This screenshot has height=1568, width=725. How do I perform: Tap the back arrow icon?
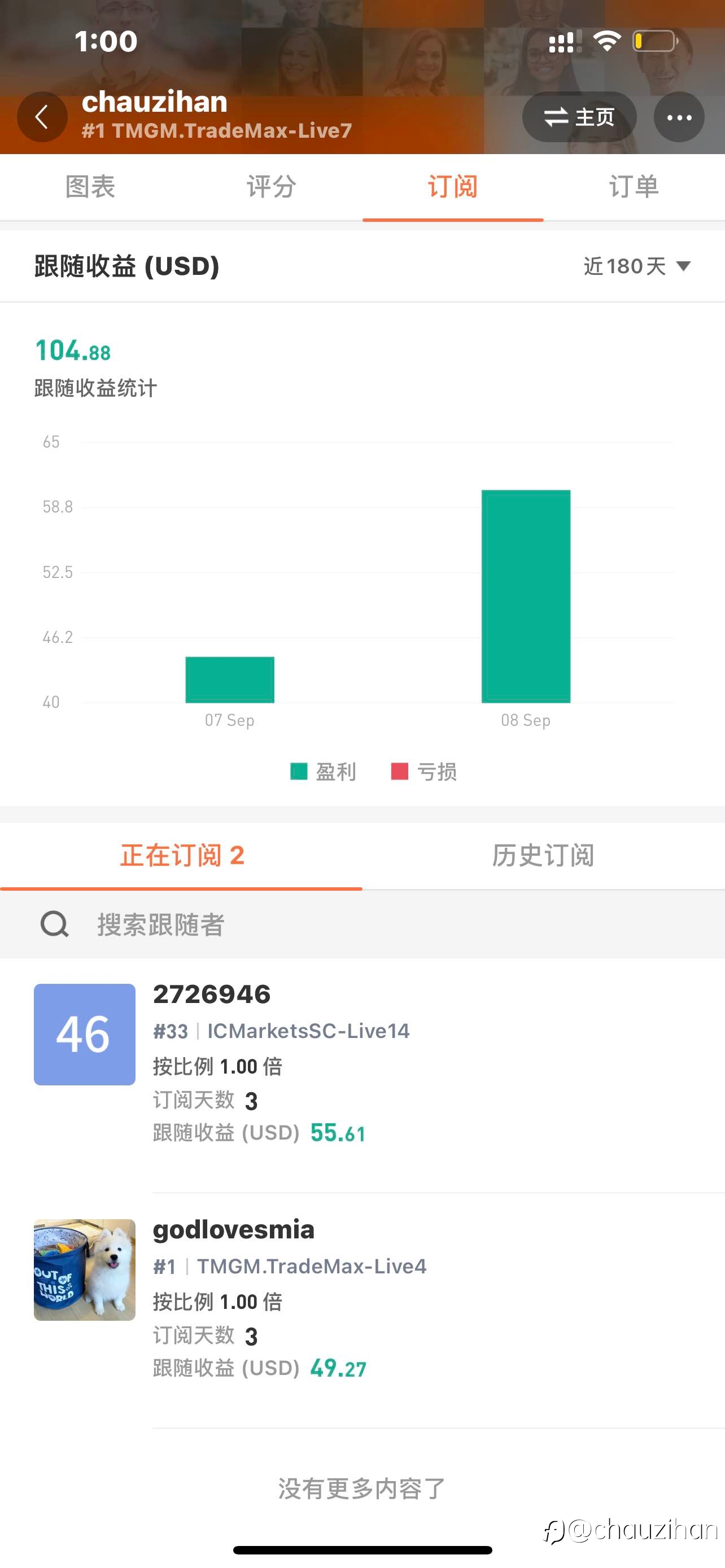coord(42,117)
